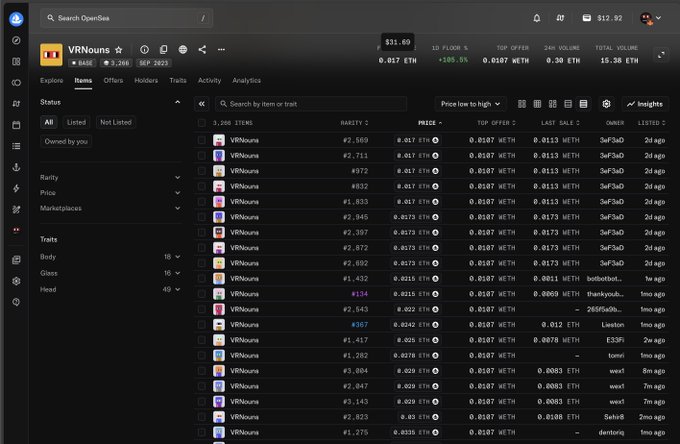Copy collection address icon

click(x=163, y=49)
